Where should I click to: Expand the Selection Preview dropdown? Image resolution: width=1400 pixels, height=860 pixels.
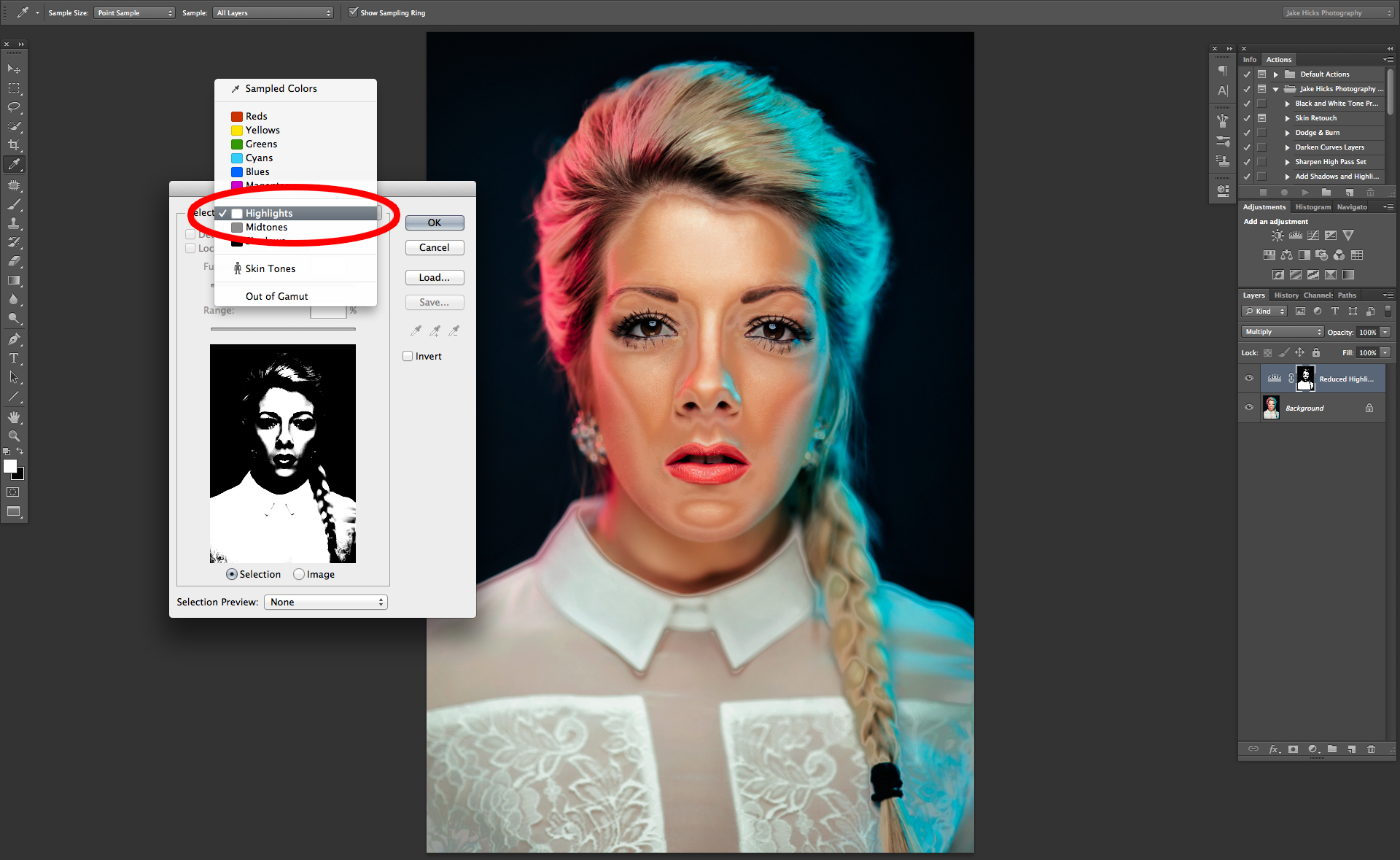click(x=326, y=601)
